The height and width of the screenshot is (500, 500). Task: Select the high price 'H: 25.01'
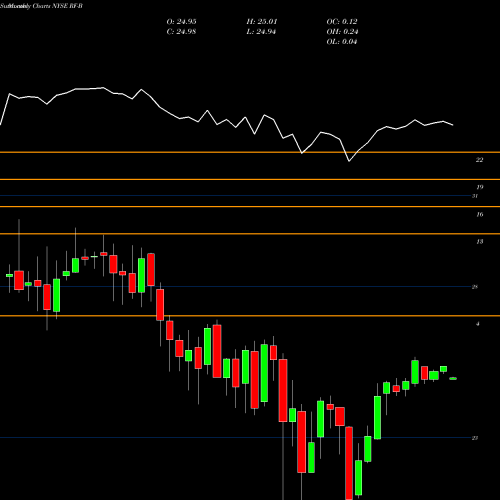262,22
